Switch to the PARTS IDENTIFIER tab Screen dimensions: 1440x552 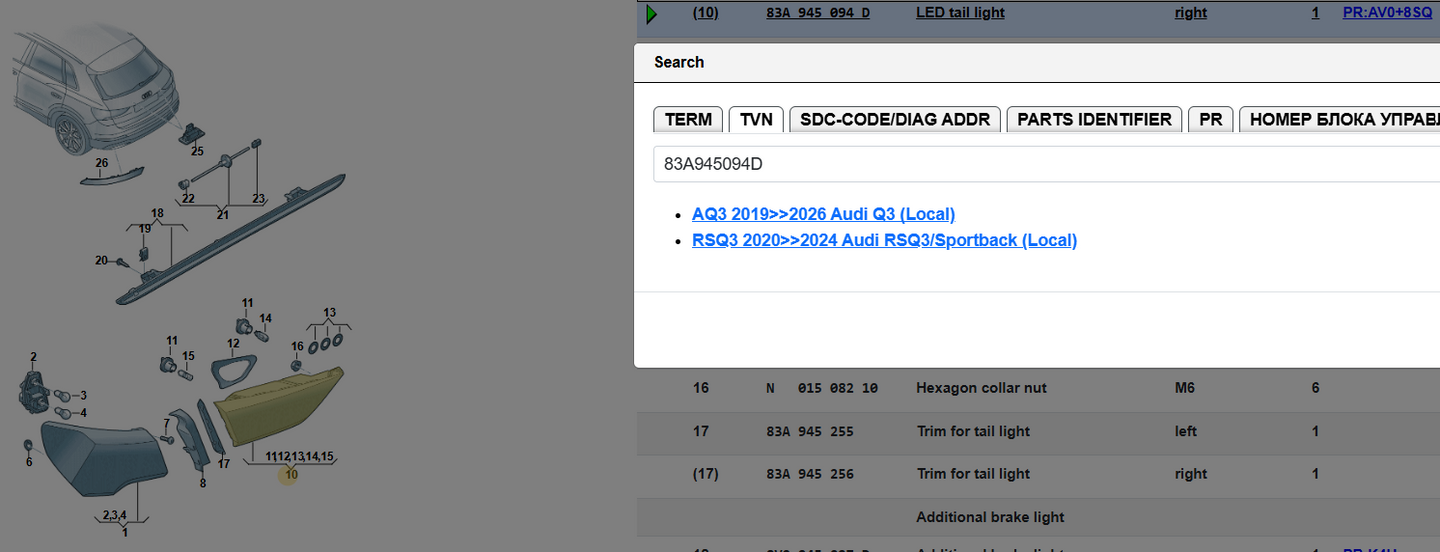click(1094, 119)
